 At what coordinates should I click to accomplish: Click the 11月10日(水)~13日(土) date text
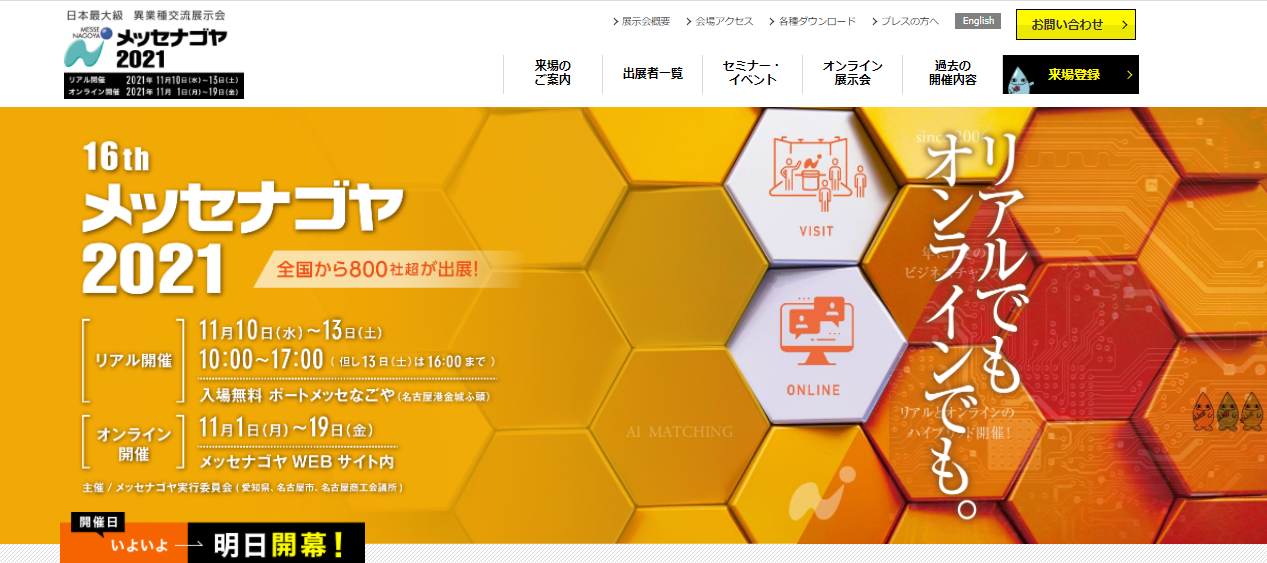click(292, 330)
